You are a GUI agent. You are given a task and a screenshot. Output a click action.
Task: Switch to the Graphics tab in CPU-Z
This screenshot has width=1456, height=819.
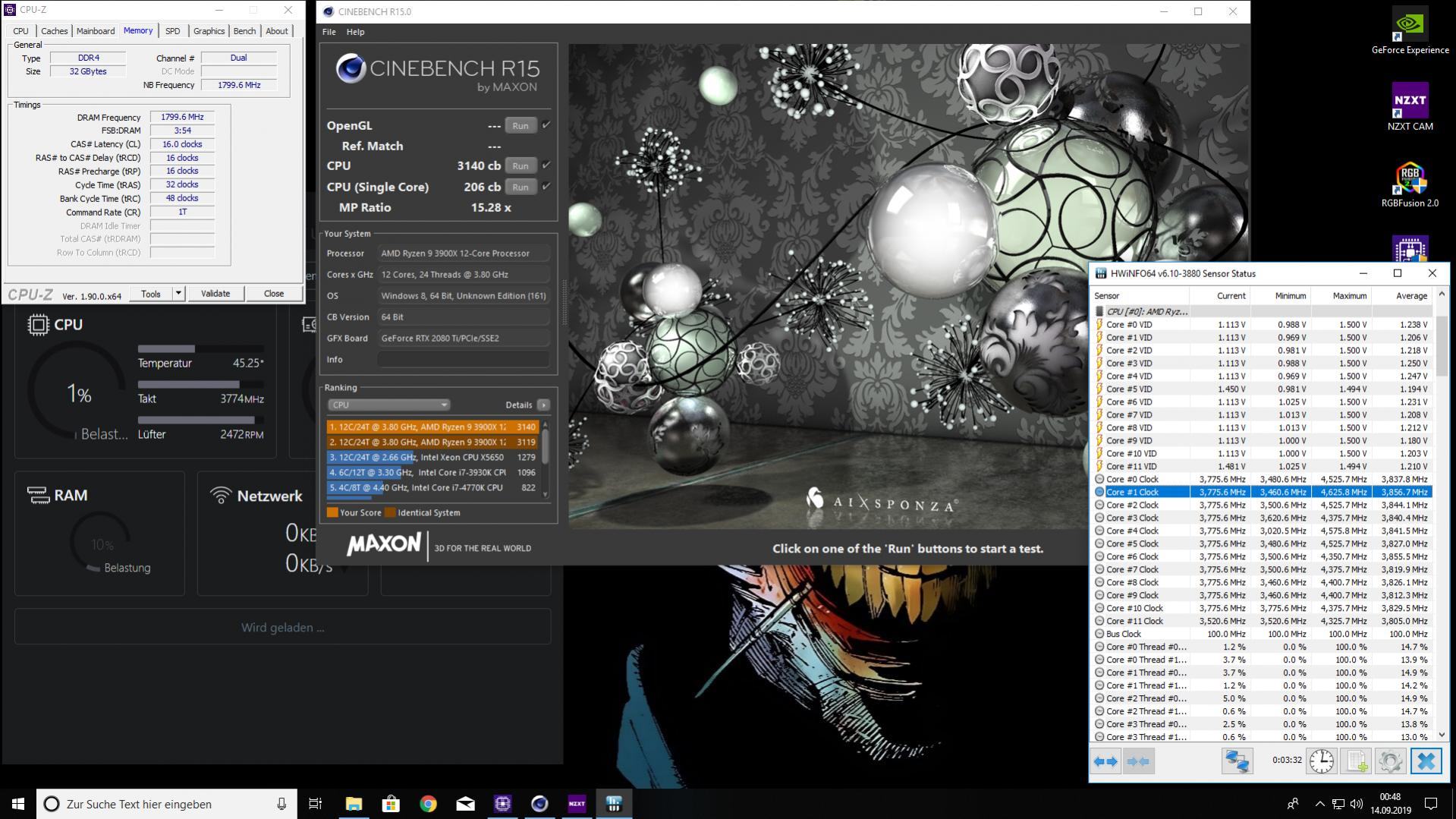(209, 31)
